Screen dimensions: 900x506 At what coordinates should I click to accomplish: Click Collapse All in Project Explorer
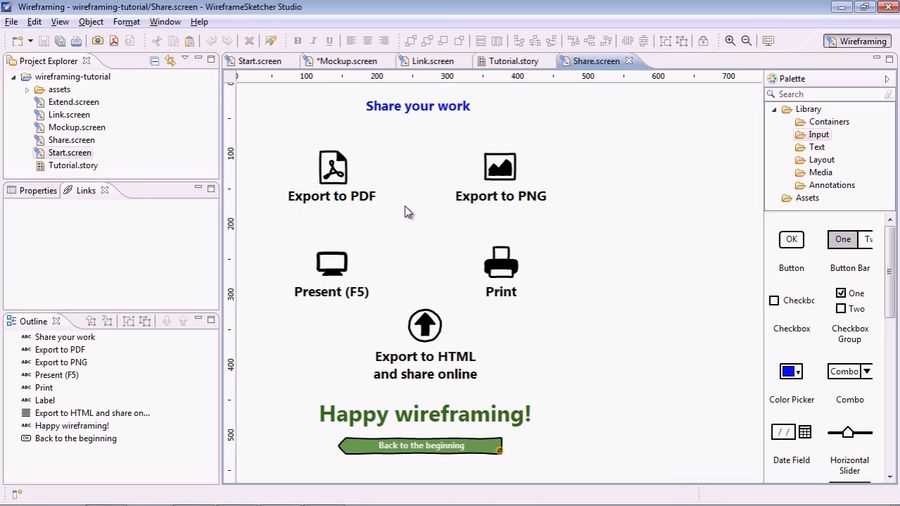(154, 60)
